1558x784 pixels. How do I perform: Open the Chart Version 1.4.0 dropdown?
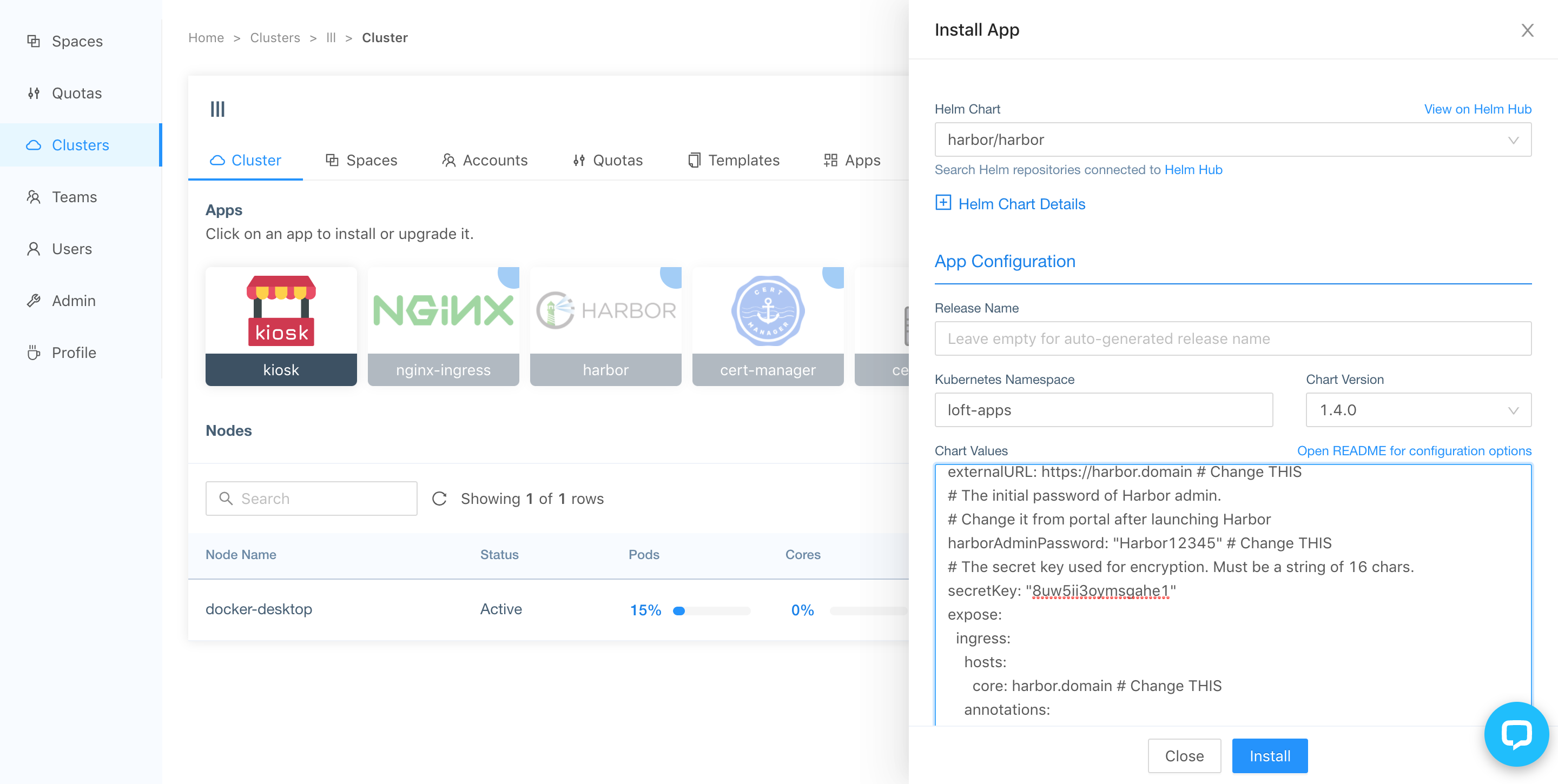tap(1418, 410)
